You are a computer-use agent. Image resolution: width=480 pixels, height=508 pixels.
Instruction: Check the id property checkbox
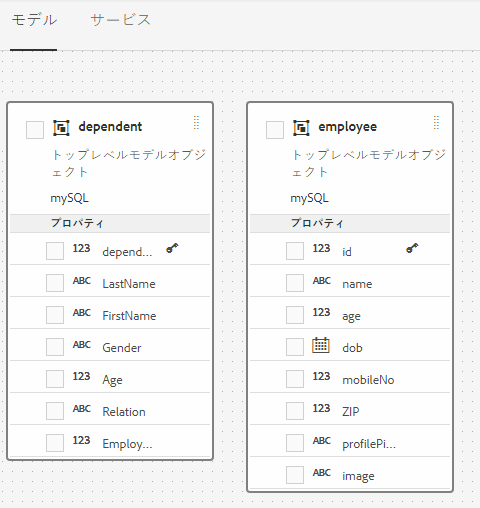point(295,251)
